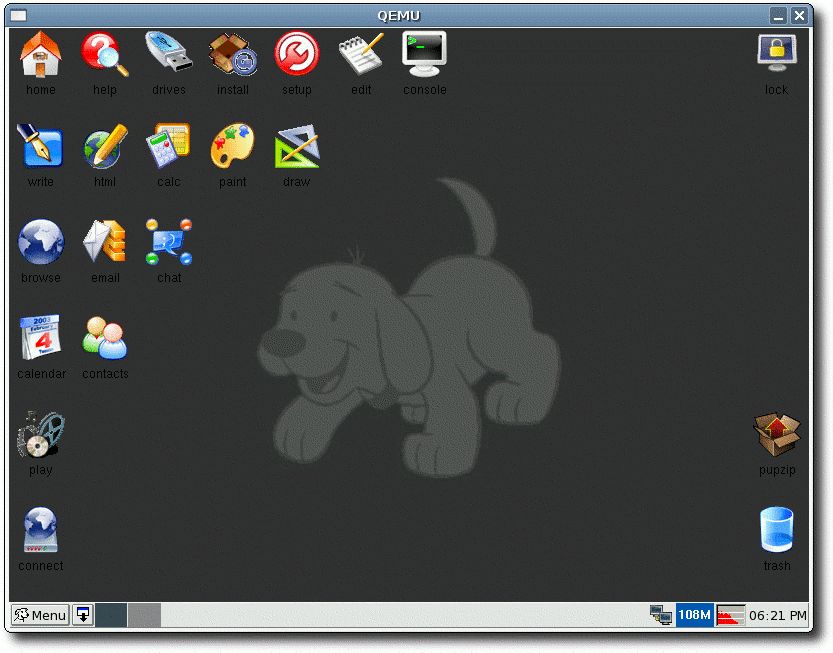Open the Puppy Menu button
The image size is (833, 653).
[x=40, y=615]
